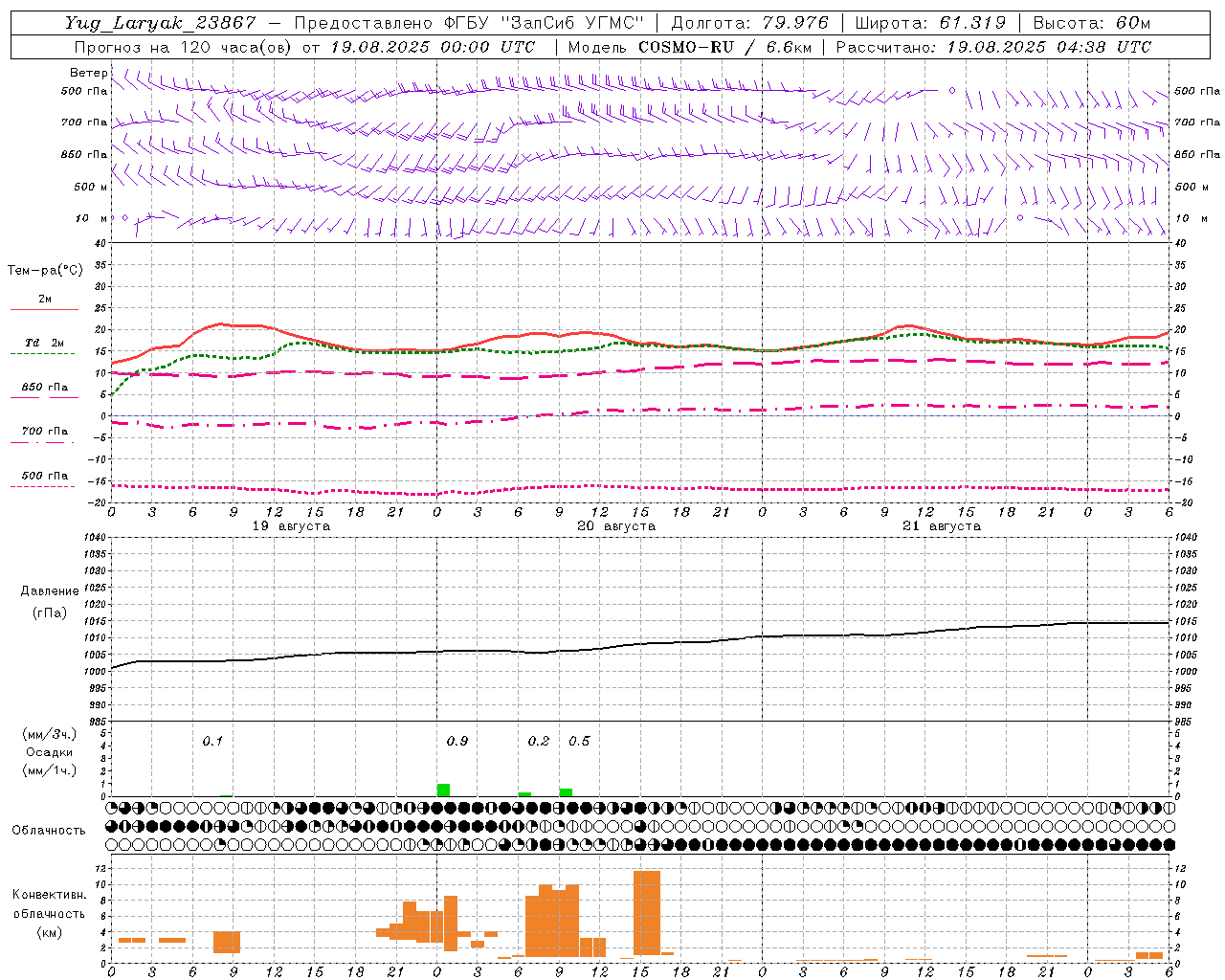
Task: Click the 500 м wind level label on left
Action: (92, 187)
